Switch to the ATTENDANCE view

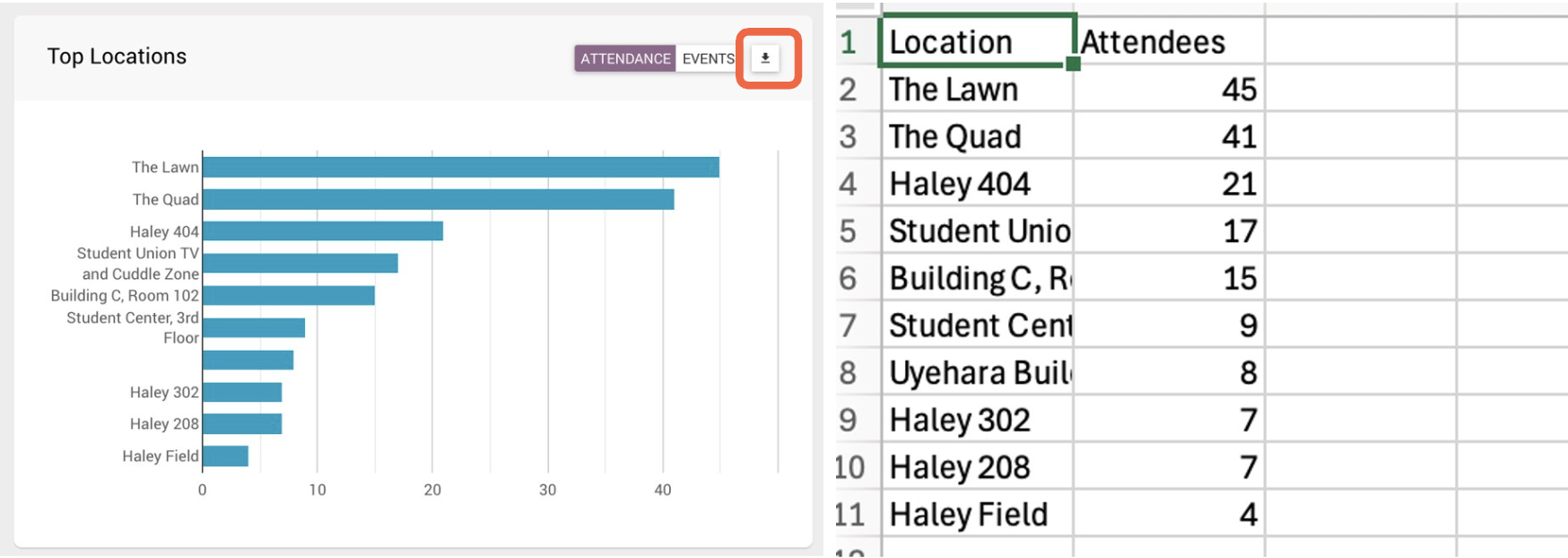(625, 58)
